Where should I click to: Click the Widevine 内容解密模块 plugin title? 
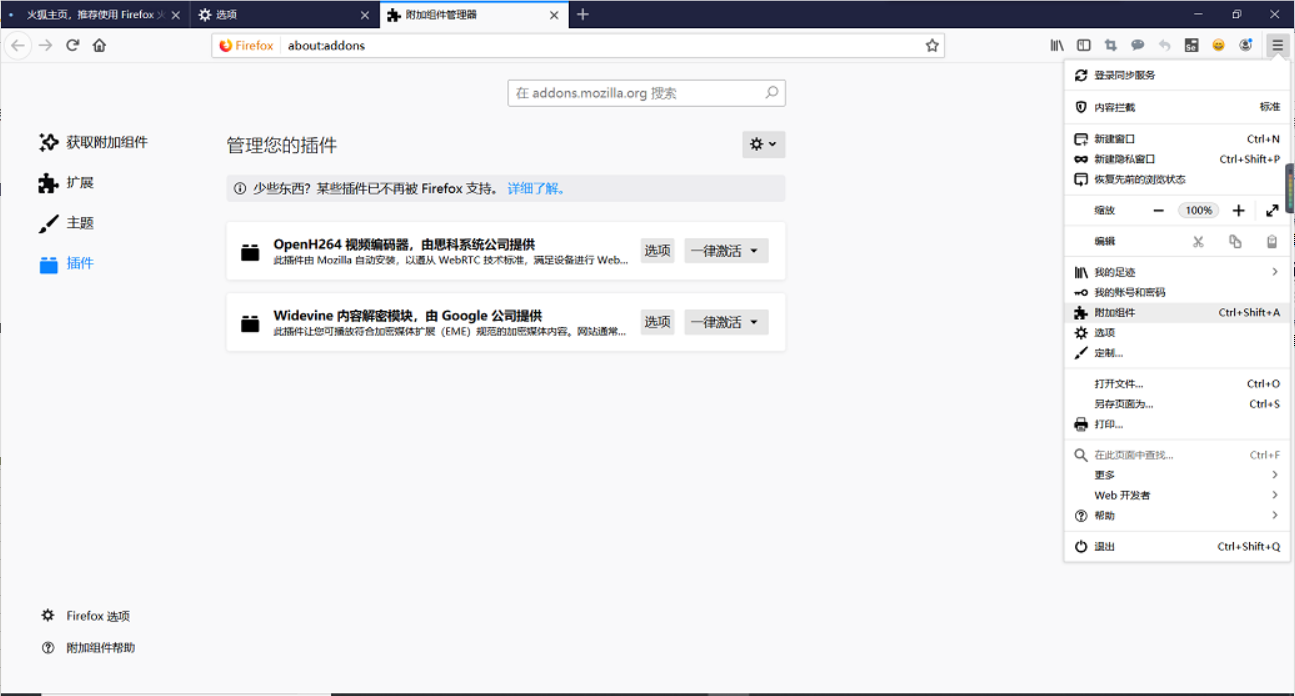pos(408,315)
